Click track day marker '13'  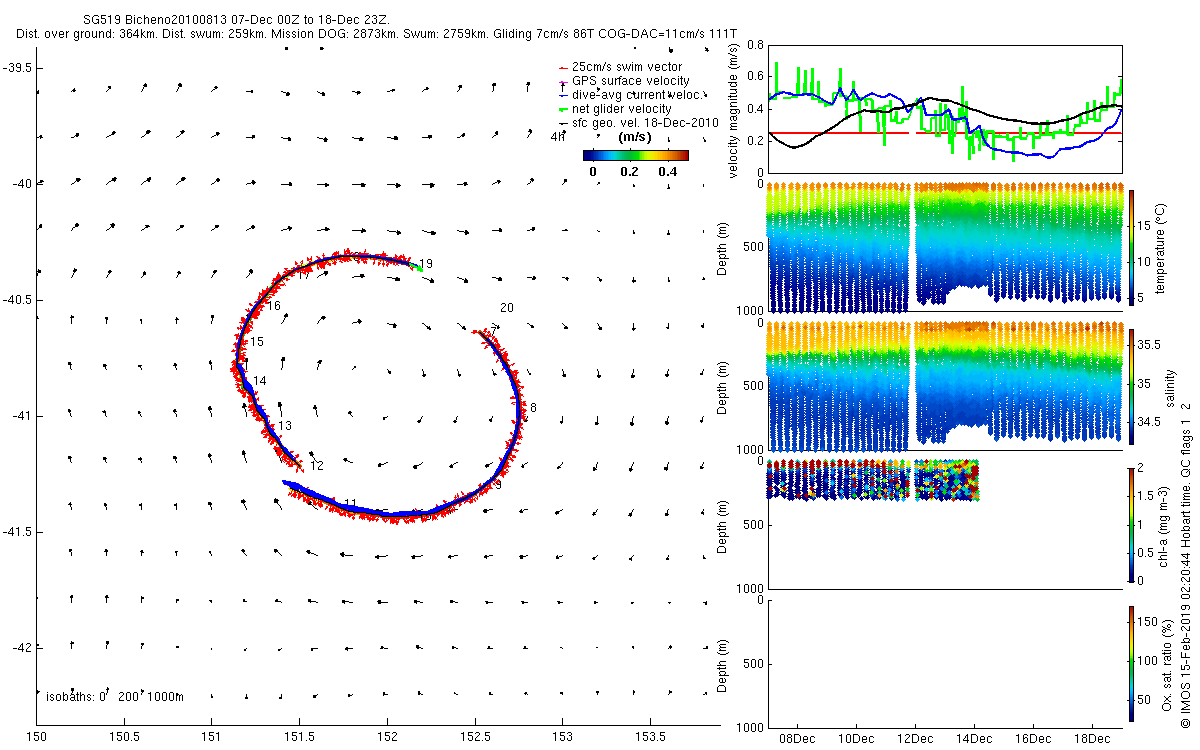tap(285, 426)
